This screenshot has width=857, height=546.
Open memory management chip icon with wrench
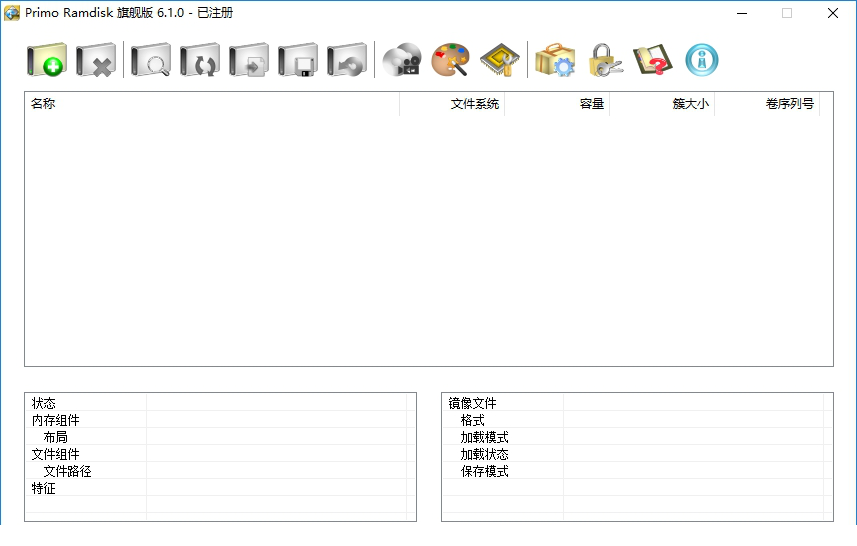click(500, 60)
